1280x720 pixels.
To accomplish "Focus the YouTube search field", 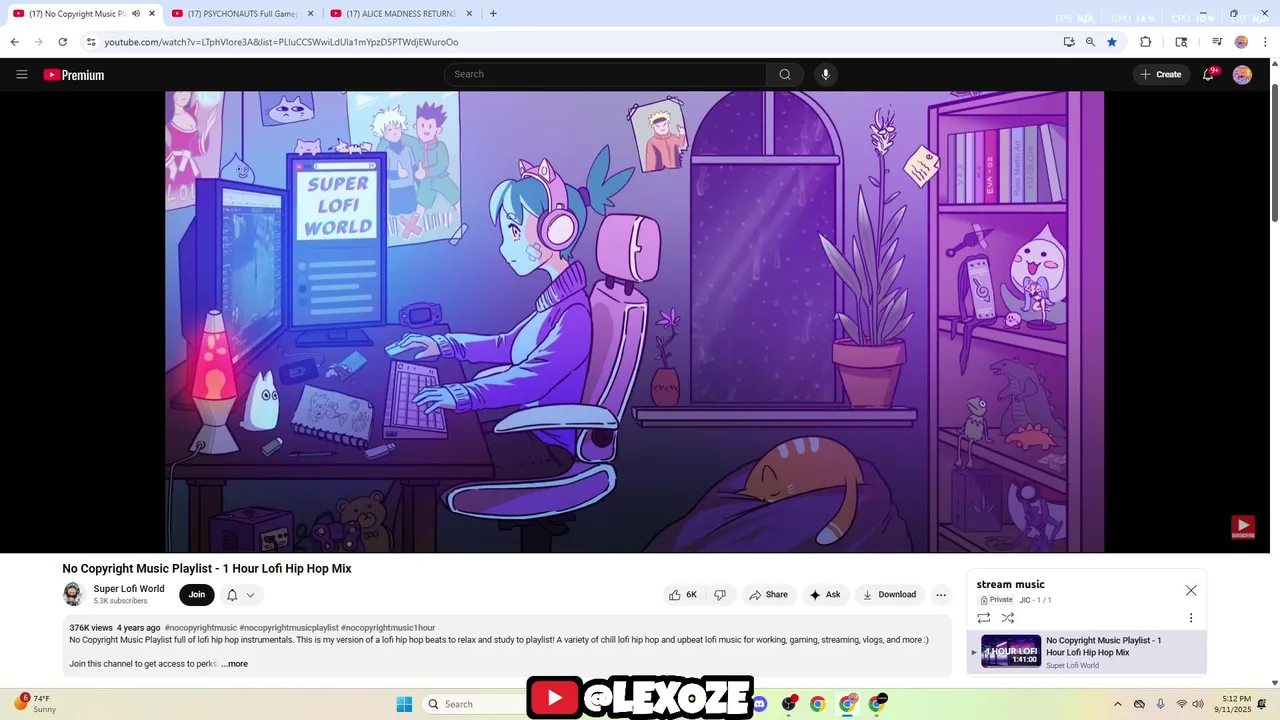I will [x=605, y=74].
